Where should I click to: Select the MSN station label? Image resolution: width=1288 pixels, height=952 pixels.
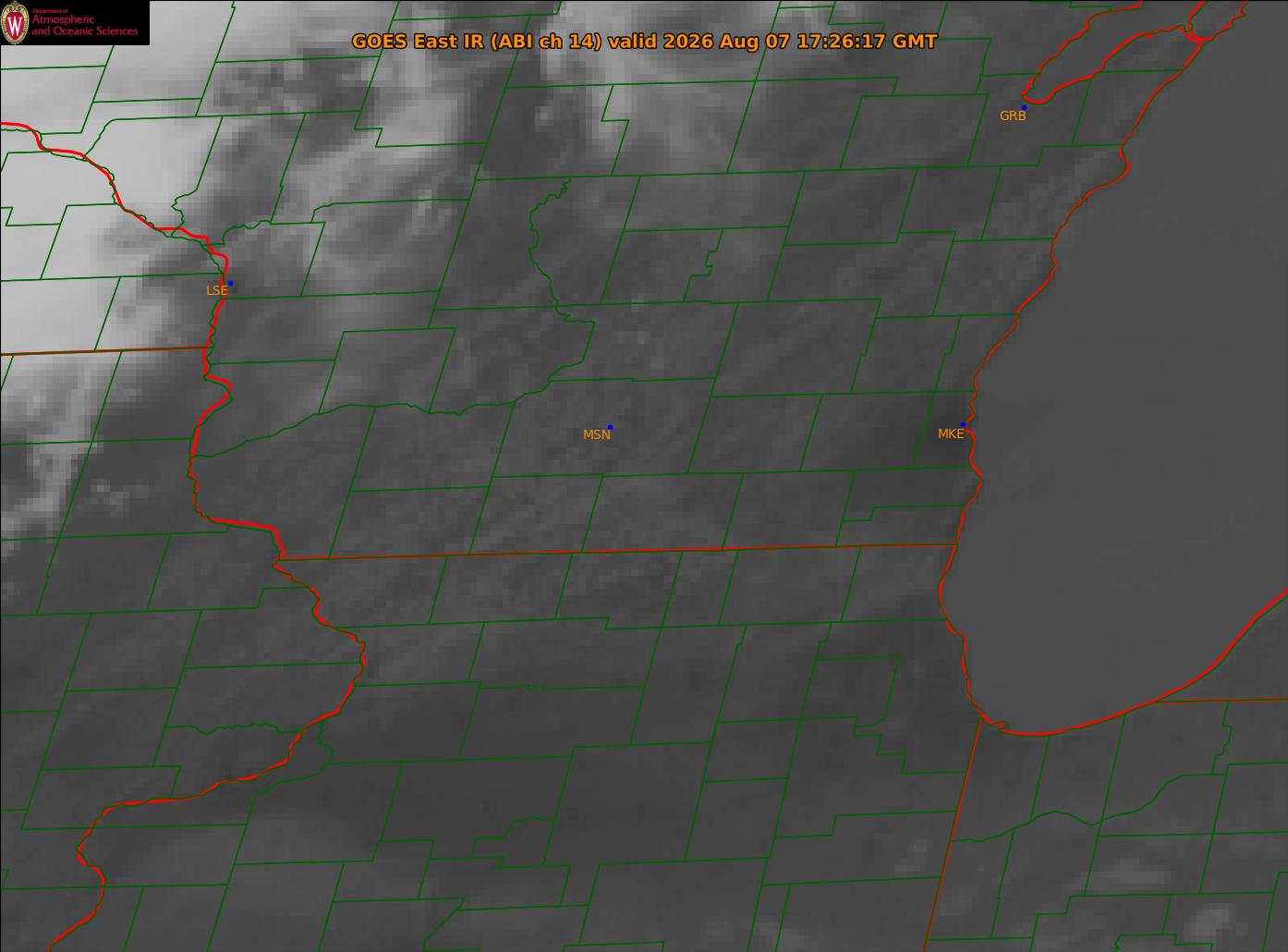pos(596,434)
